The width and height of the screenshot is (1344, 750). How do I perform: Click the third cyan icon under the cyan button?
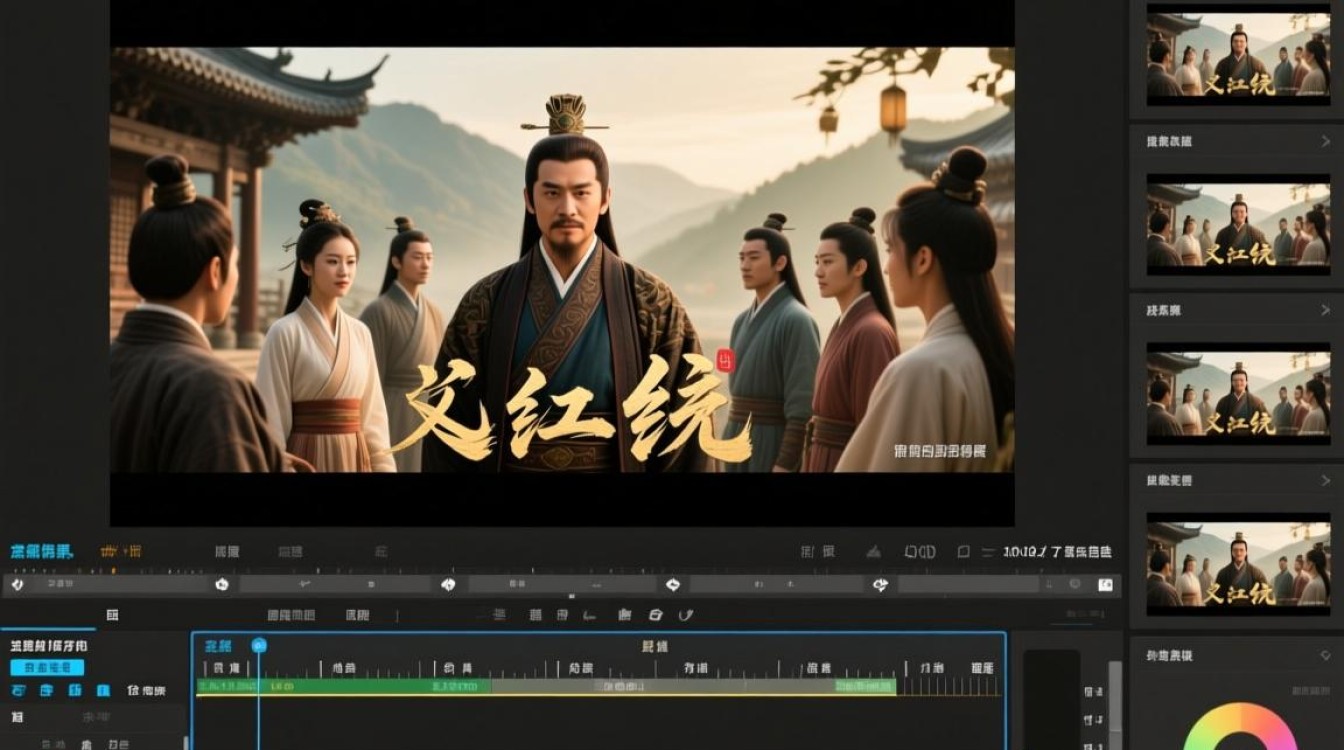[x=75, y=691]
